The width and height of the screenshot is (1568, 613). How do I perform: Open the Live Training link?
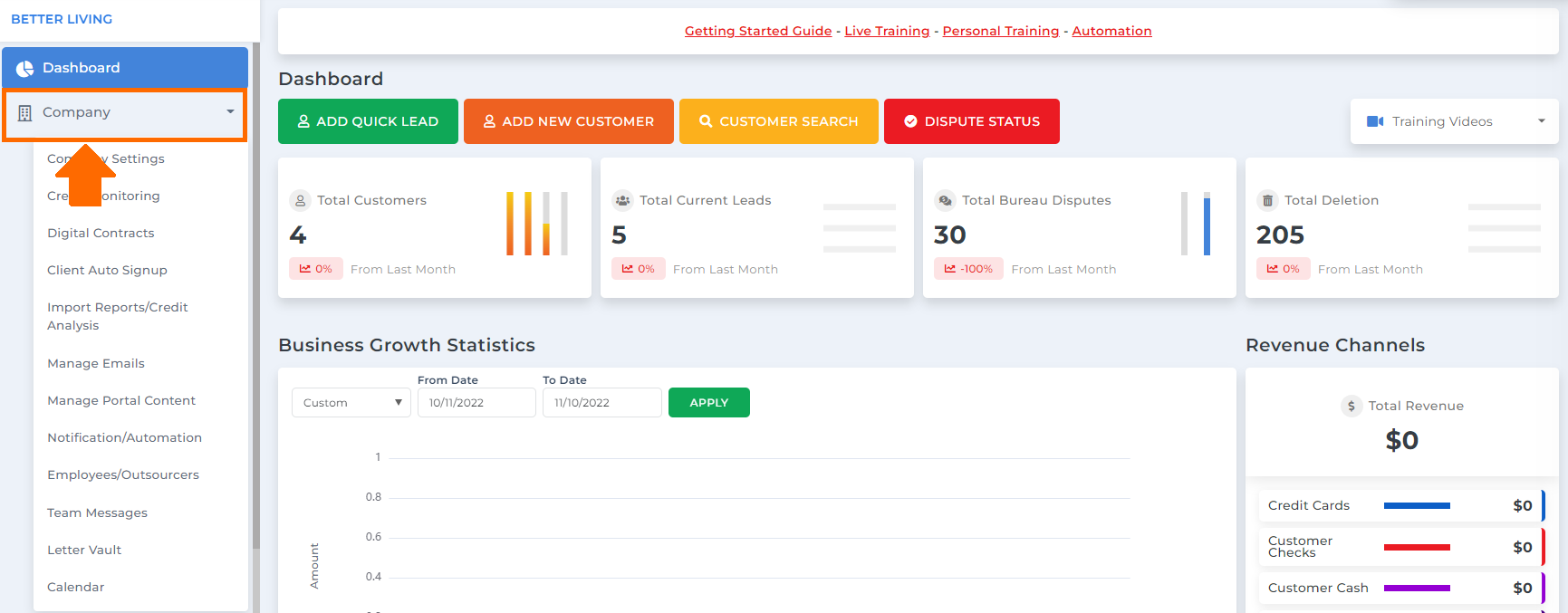887,31
